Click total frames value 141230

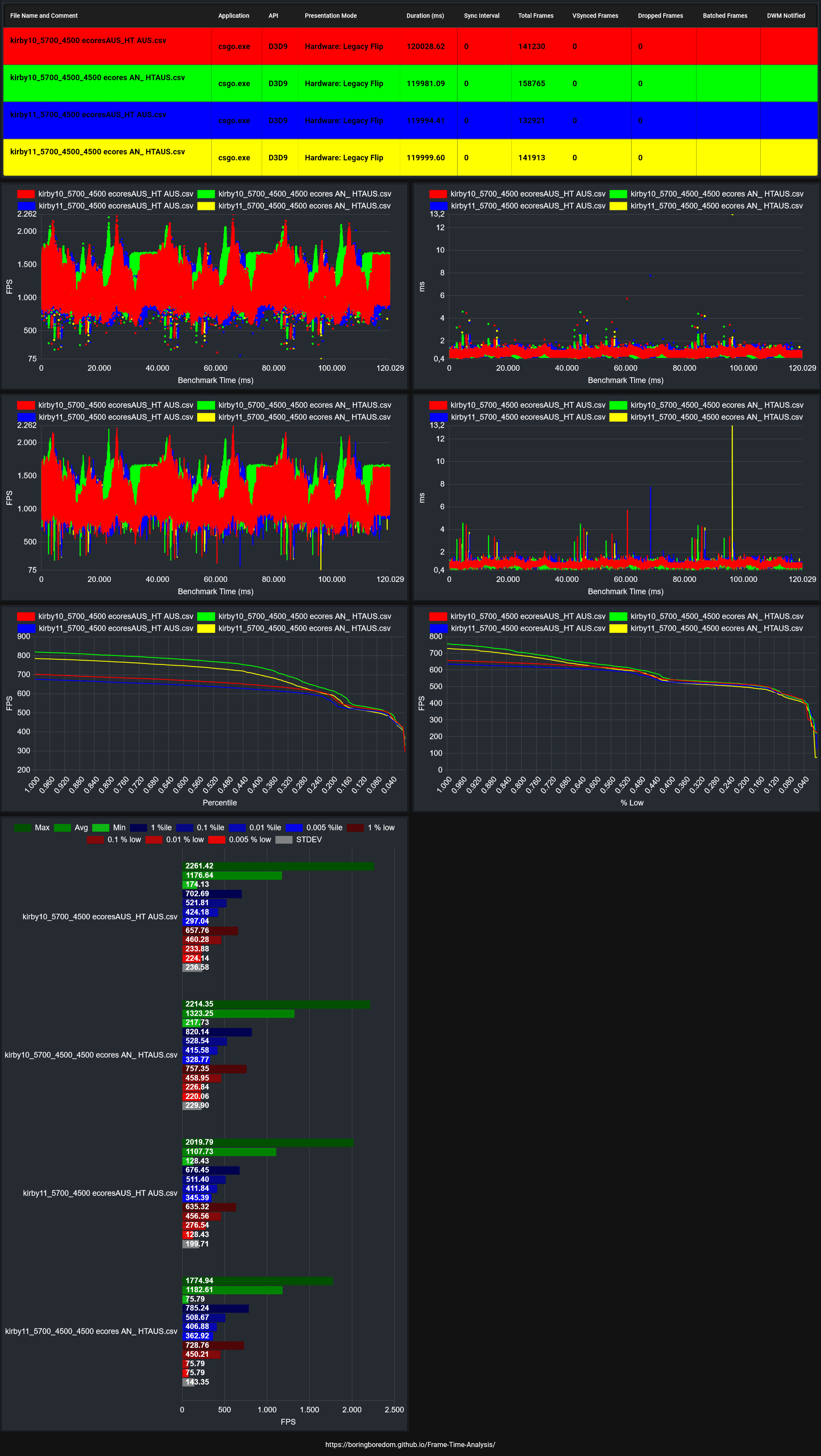click(532, 46)
